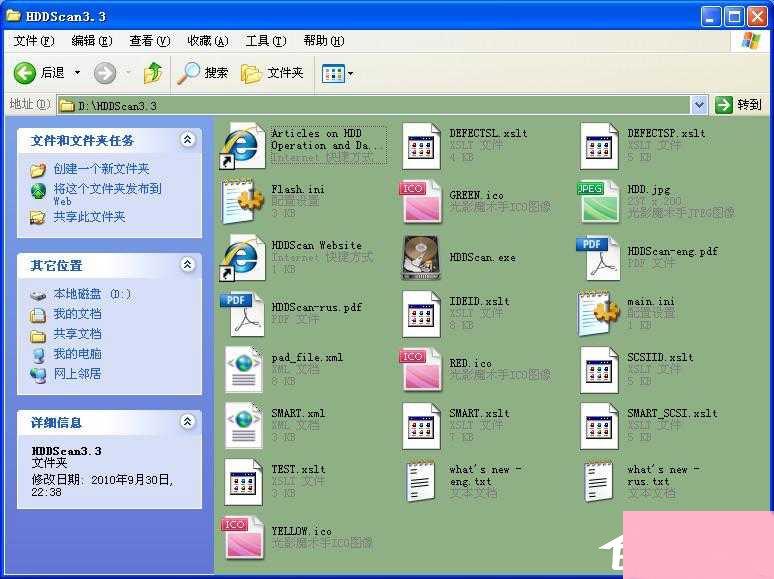Click 将这个文件夹发布到 Web link
774x579 pixels.
click(107, 194)
